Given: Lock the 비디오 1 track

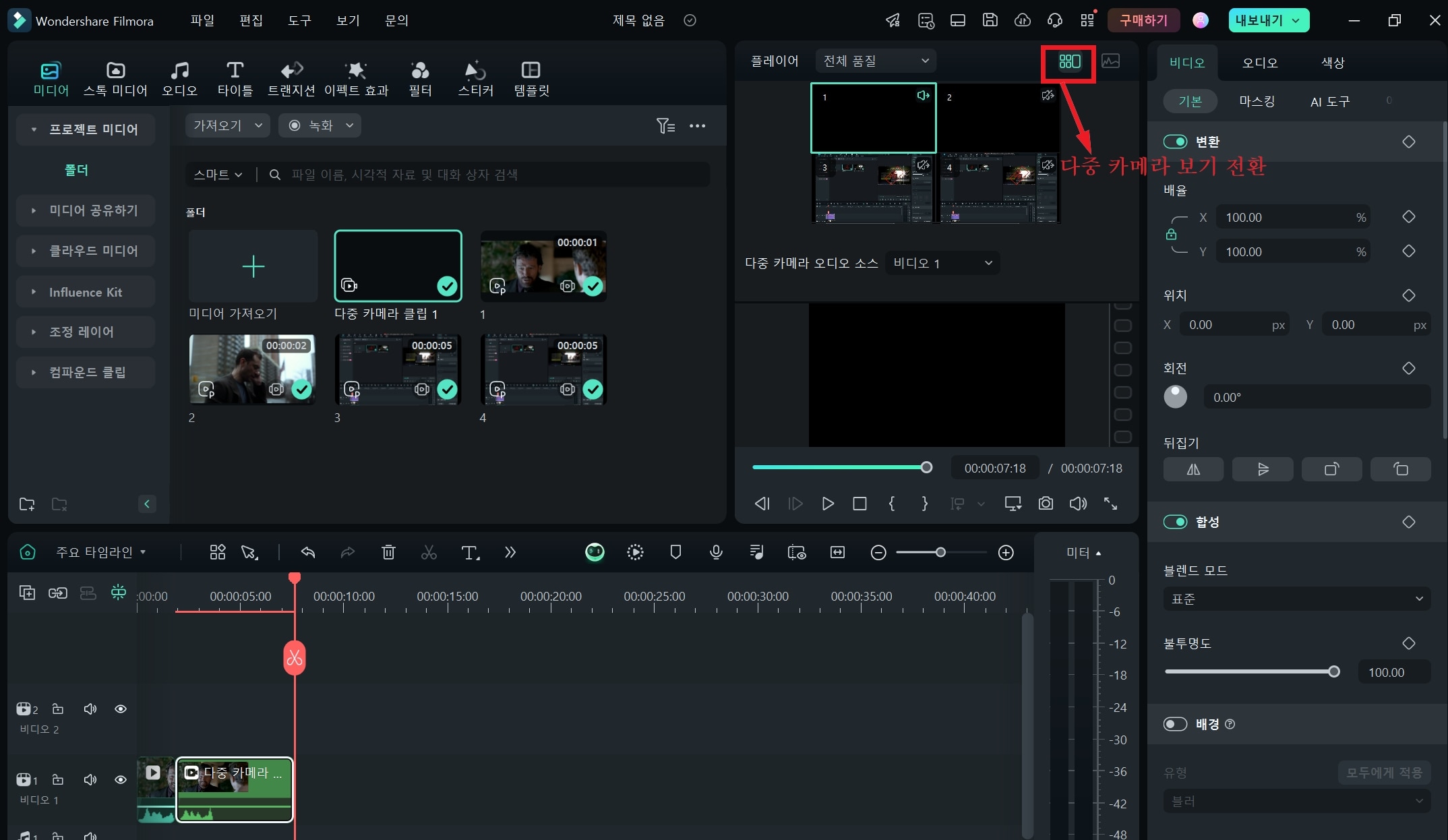Looking at the screenshot, I should (x=58, y=779).
